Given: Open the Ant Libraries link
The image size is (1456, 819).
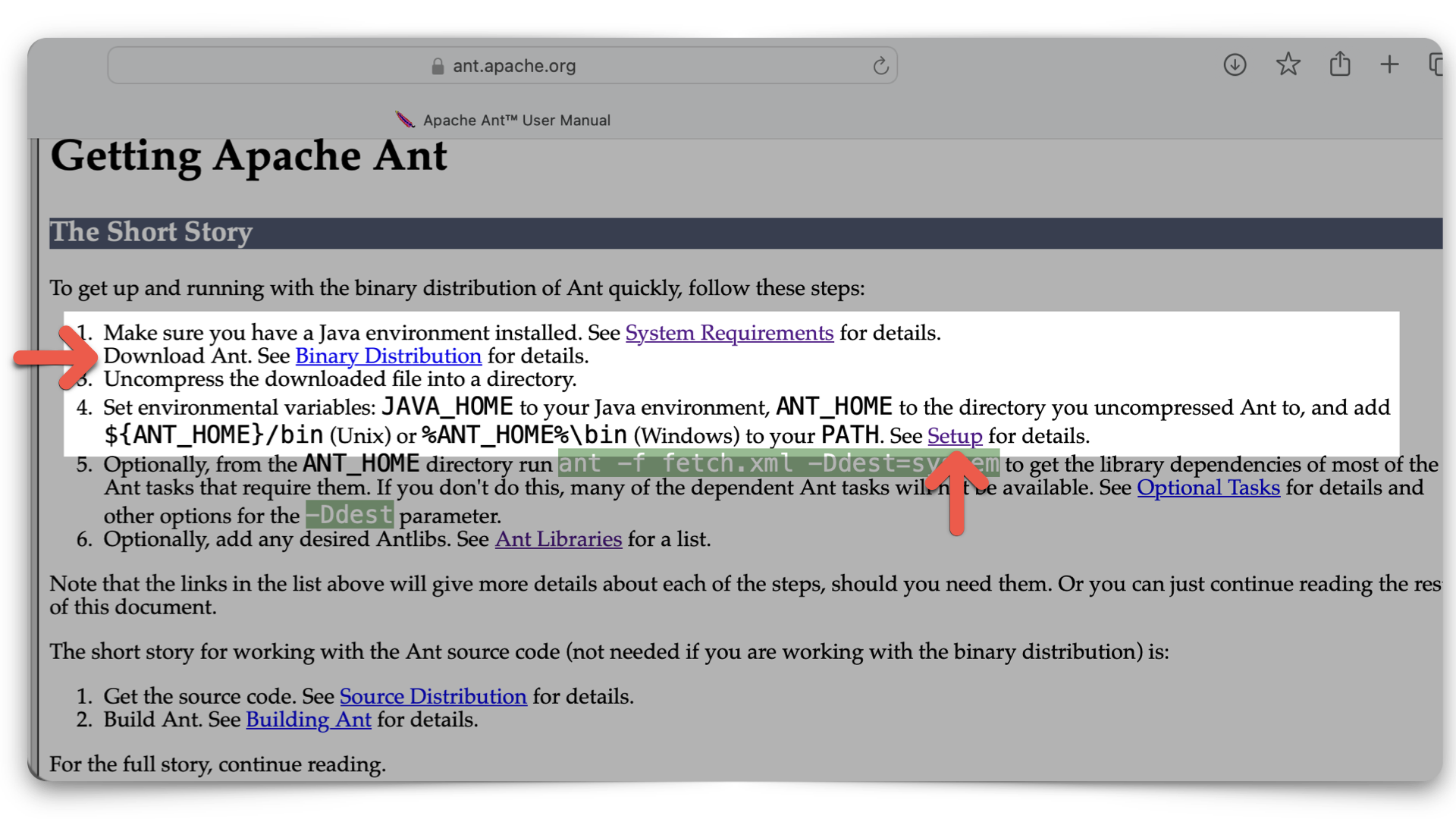Looking at the screenshot, I should tap(558, 539).
